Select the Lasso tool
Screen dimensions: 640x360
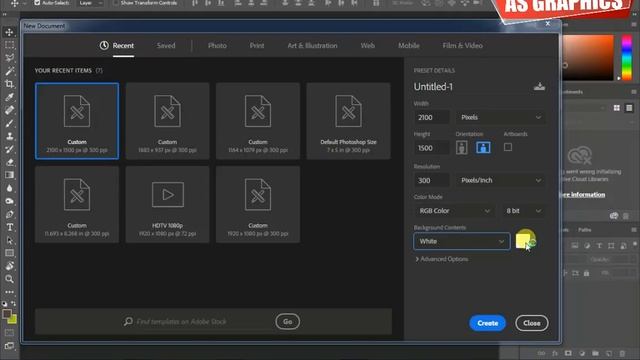(9, 58)
